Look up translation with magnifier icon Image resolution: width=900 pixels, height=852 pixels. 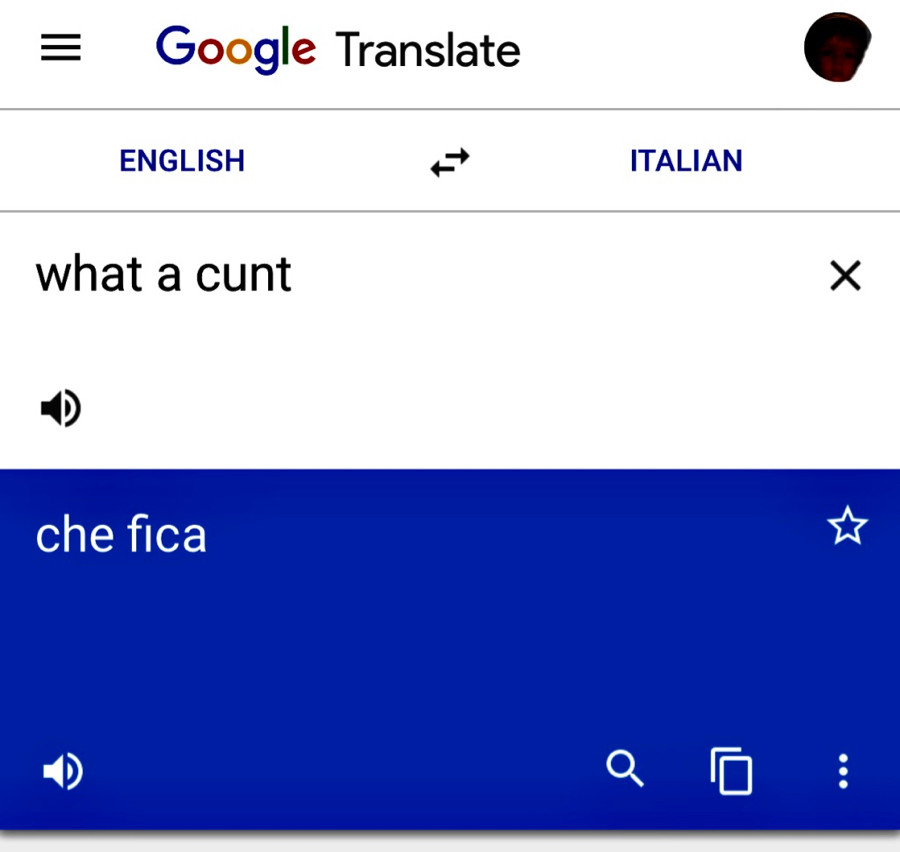624,768
